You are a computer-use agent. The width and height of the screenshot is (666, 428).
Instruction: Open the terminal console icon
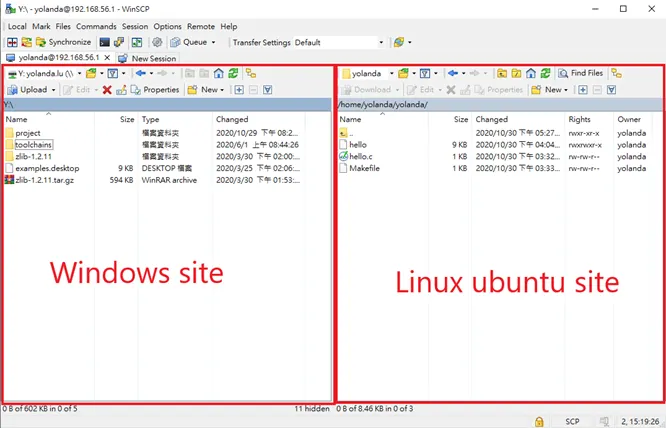click(104, 42)
